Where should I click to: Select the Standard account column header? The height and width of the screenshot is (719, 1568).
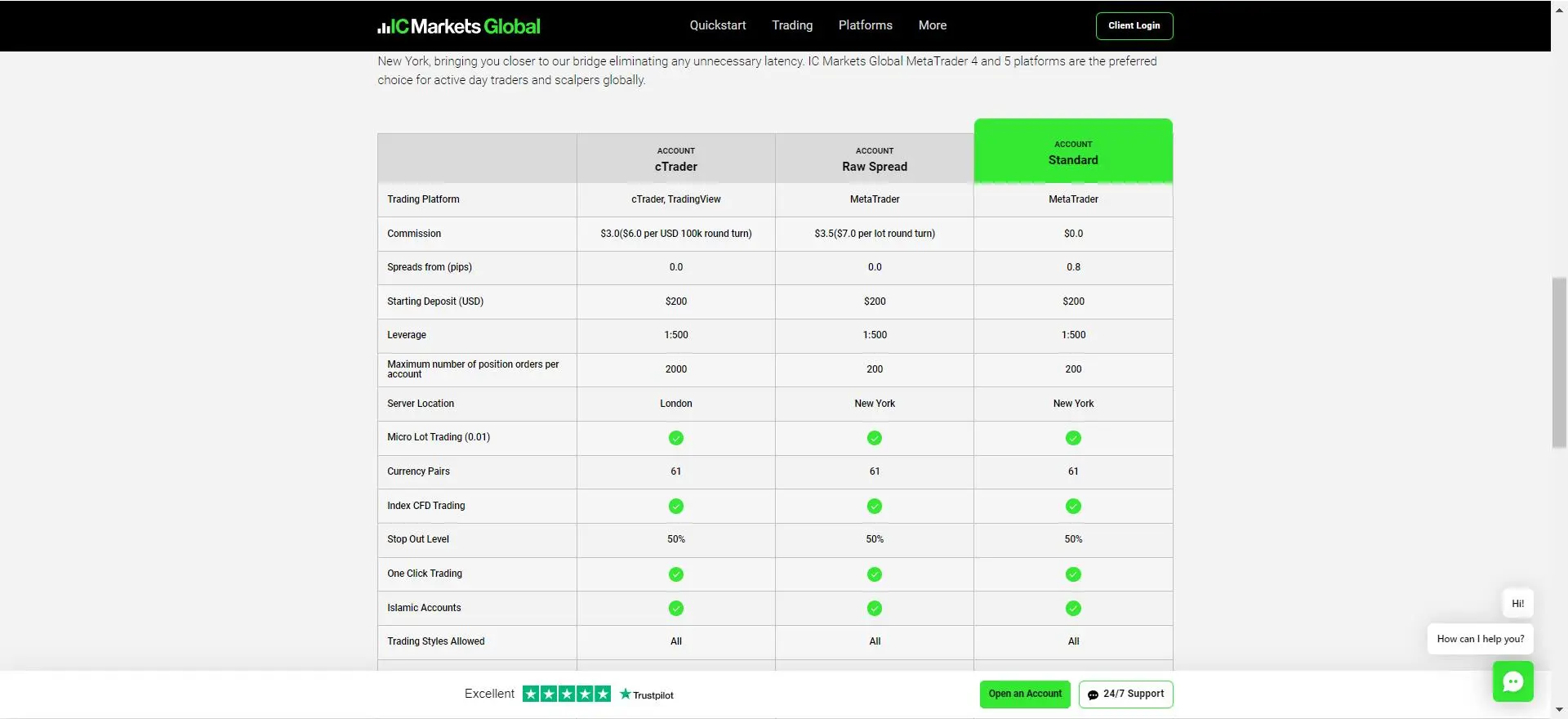1073,152
